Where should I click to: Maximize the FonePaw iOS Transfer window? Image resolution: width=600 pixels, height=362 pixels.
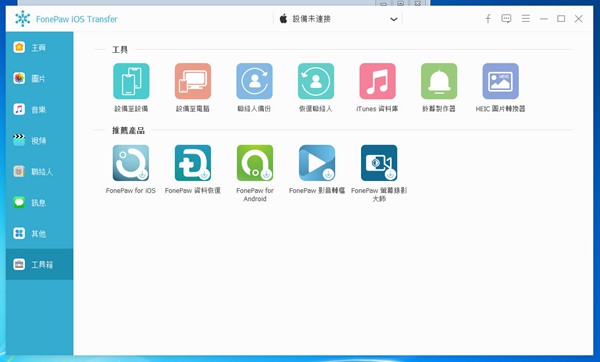561,19
